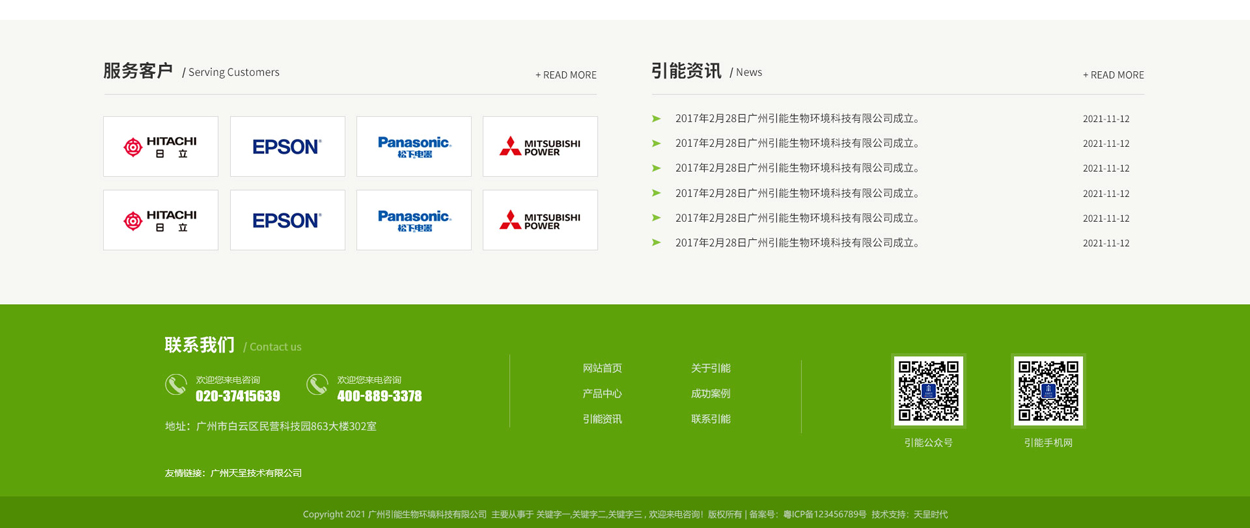This screenshot has height=528, width=1250.
Task: Open 产品中心 in the footer menu
Action: click(x=602, y=394)
